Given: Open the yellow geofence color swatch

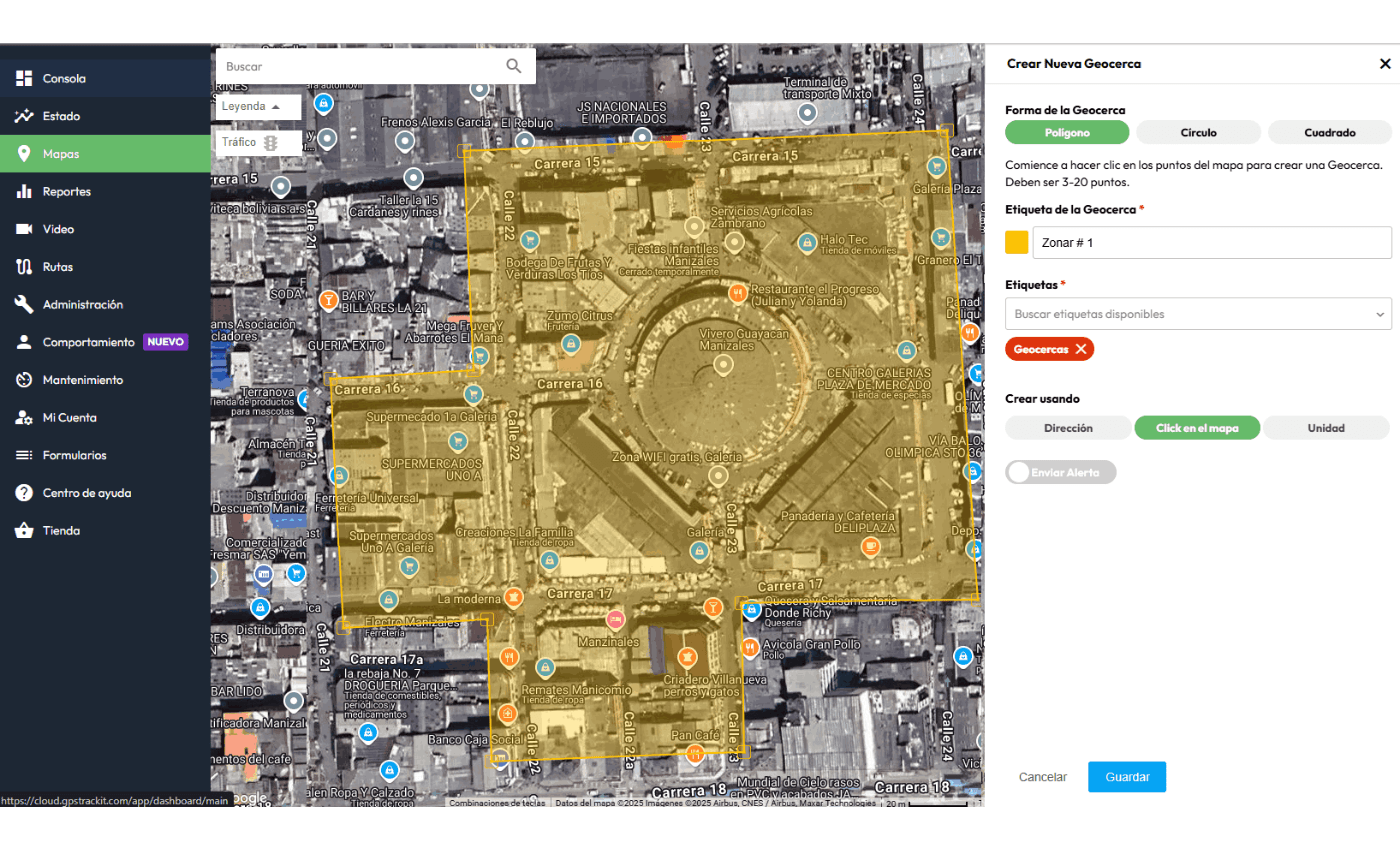Looking at the screenshot, I should pos(1016,242).
